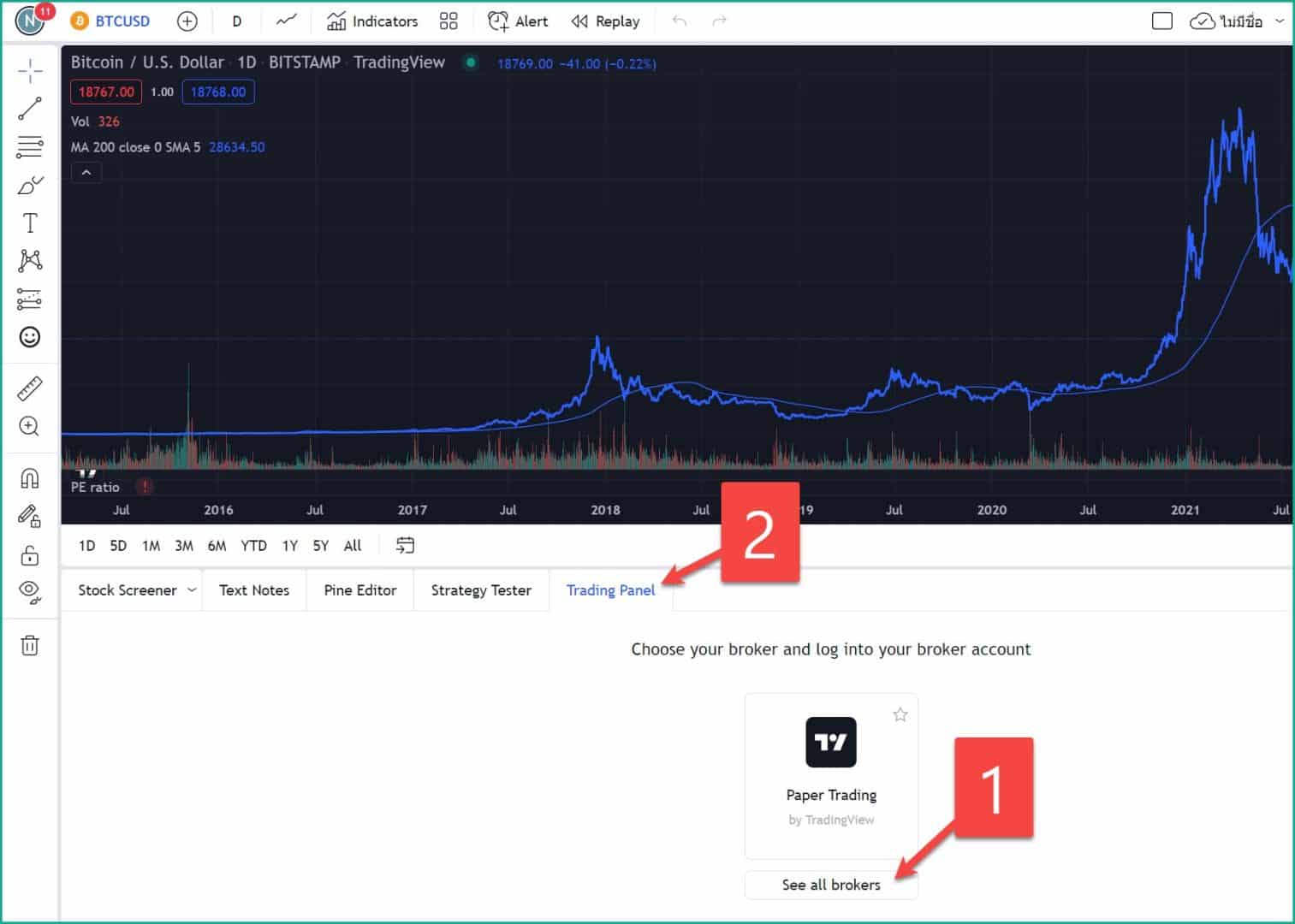Collapse the indicator legend chevron
This screenshot has width=1295, height=924.
click(x=86, y=173)
